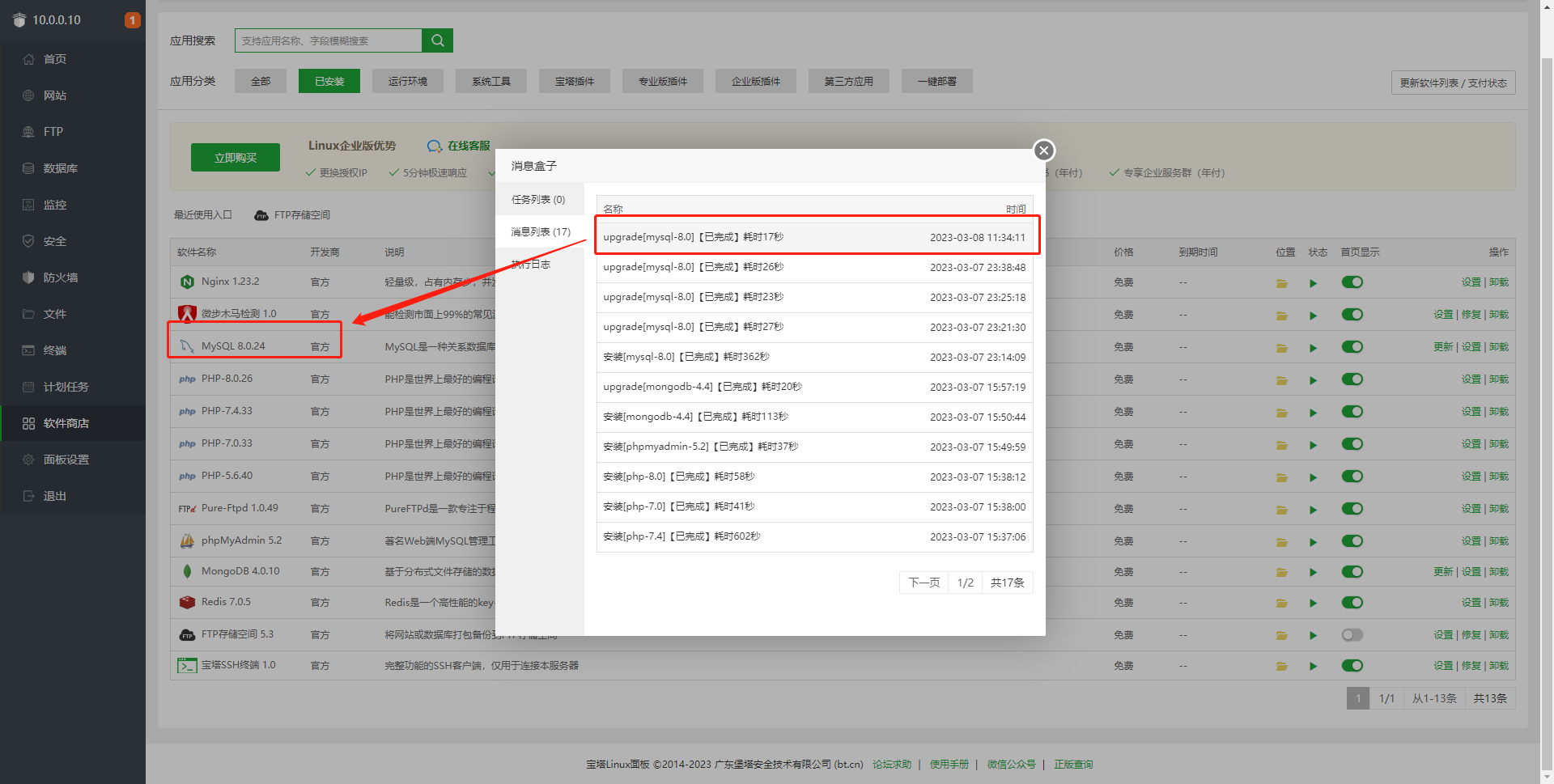The width and height of the screenshot is (1554, 784).
Task: Open 软件商店 in the sidebar
Action: [73, 423]
